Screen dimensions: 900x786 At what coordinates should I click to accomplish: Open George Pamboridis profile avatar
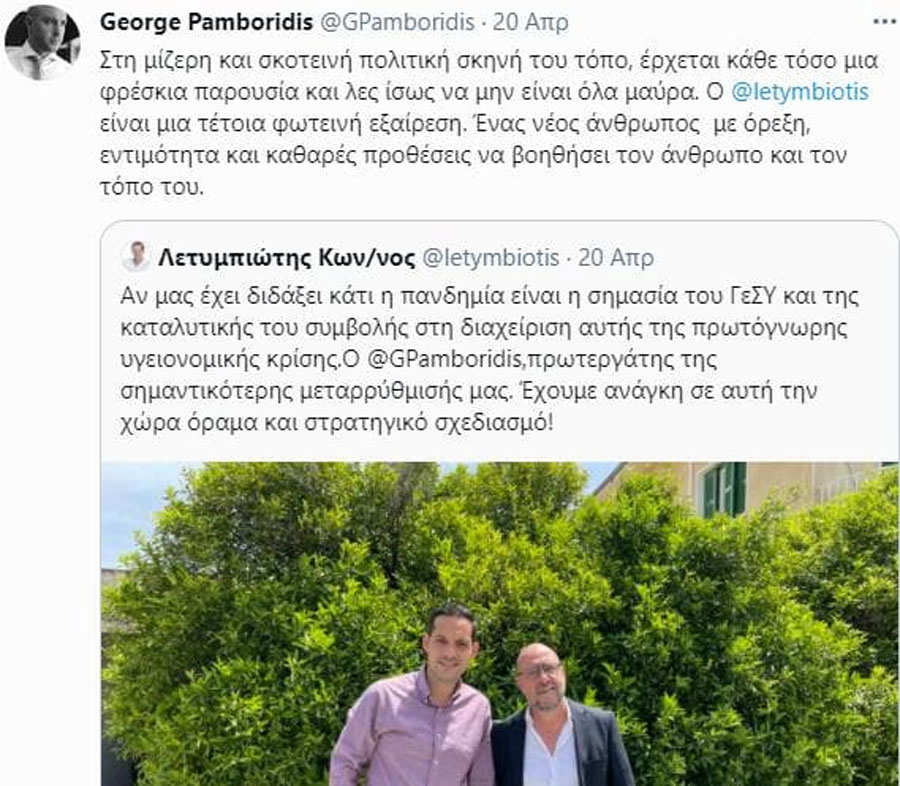42,42
